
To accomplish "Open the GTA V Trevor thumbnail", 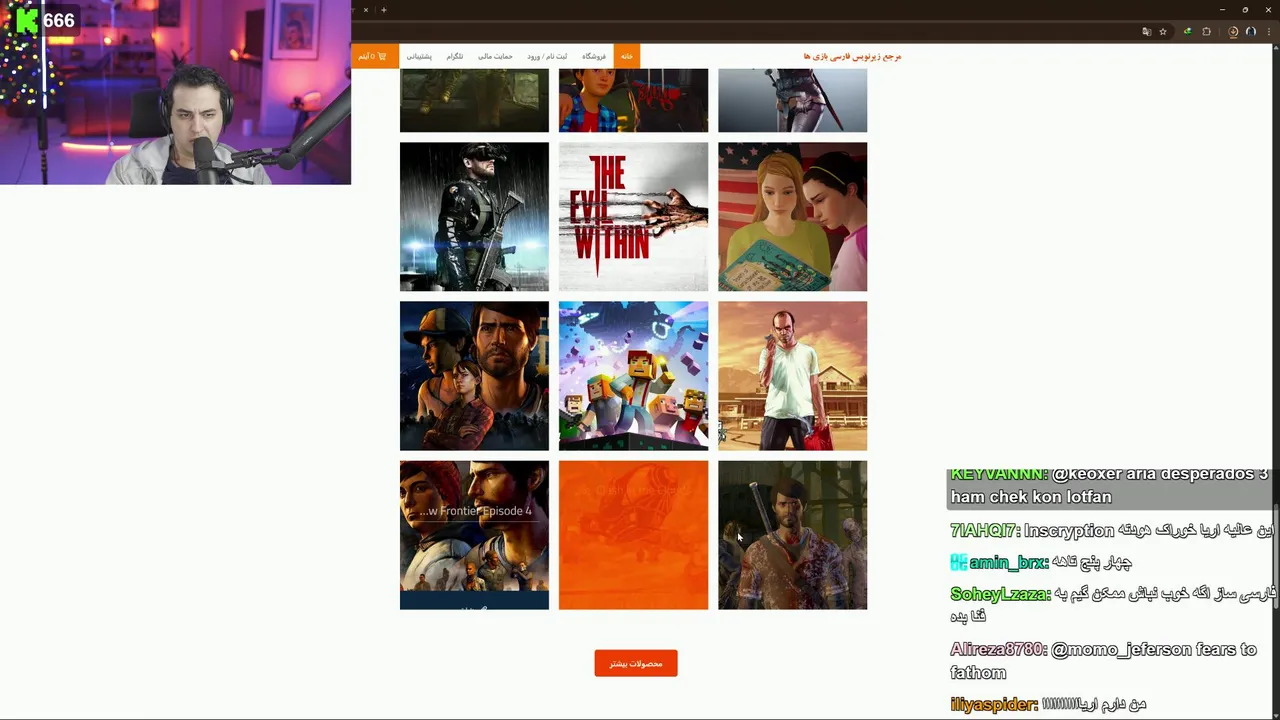I will 792,376.
